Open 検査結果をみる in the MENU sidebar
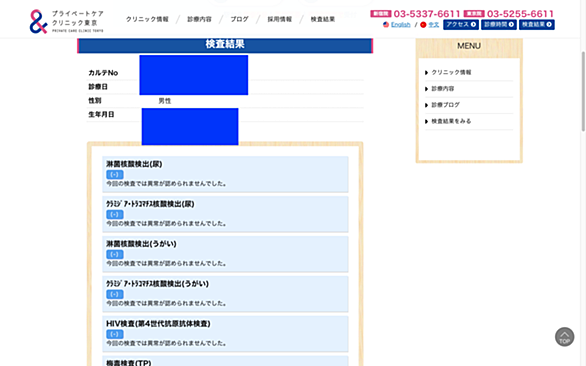 click(451, 121)
